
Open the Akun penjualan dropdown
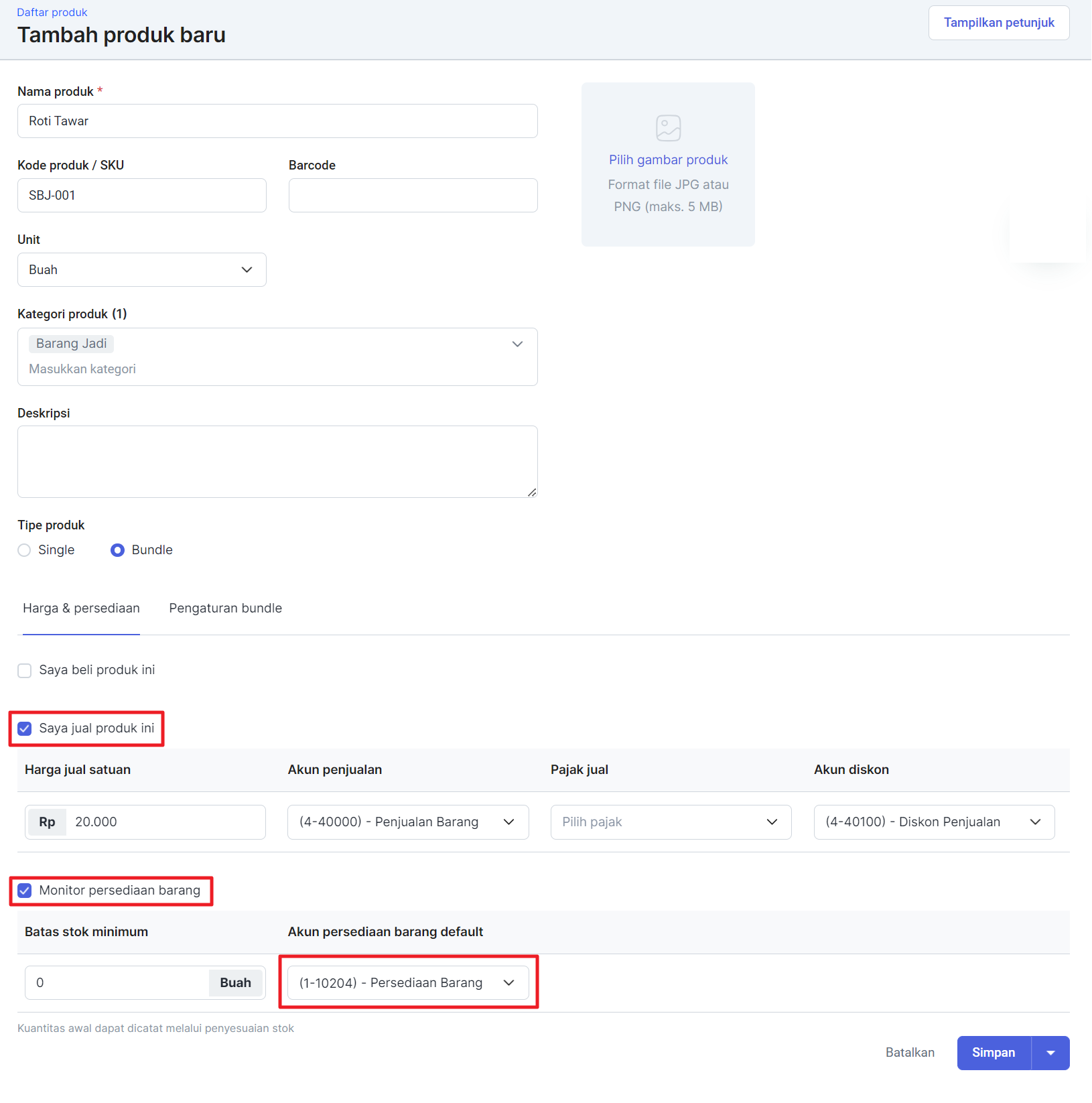click(408, 822)
